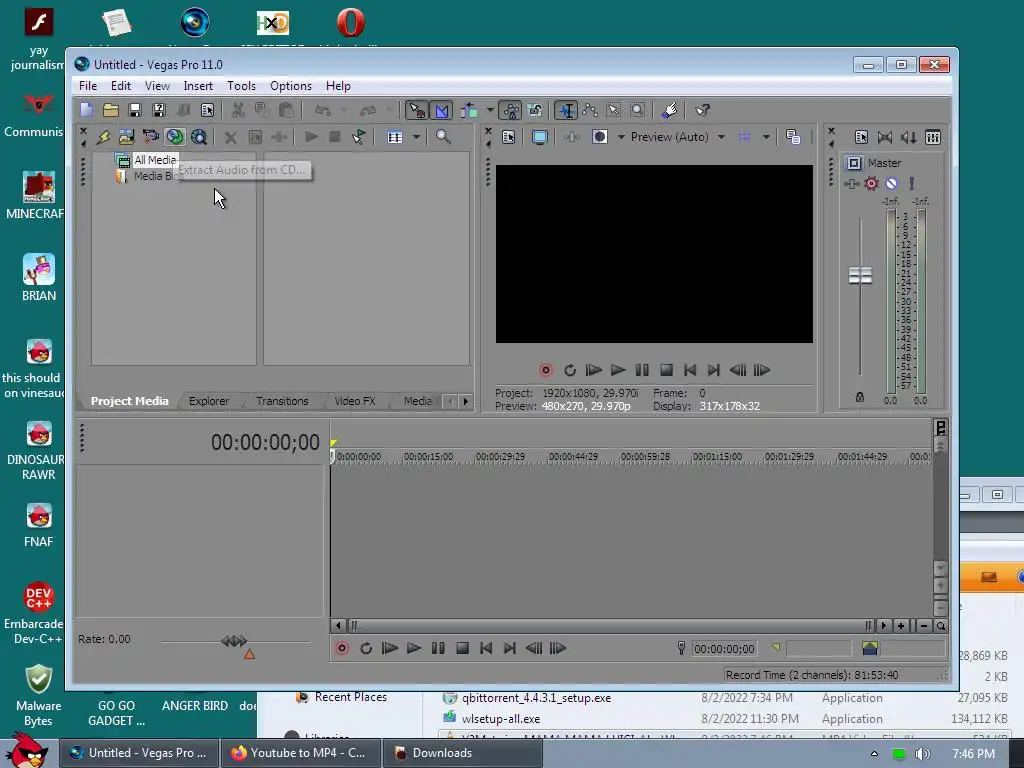Viewport: 1024px width, 768px height.
Task: Select the Selection Edit tool
Action: click(x=613, y=110)
